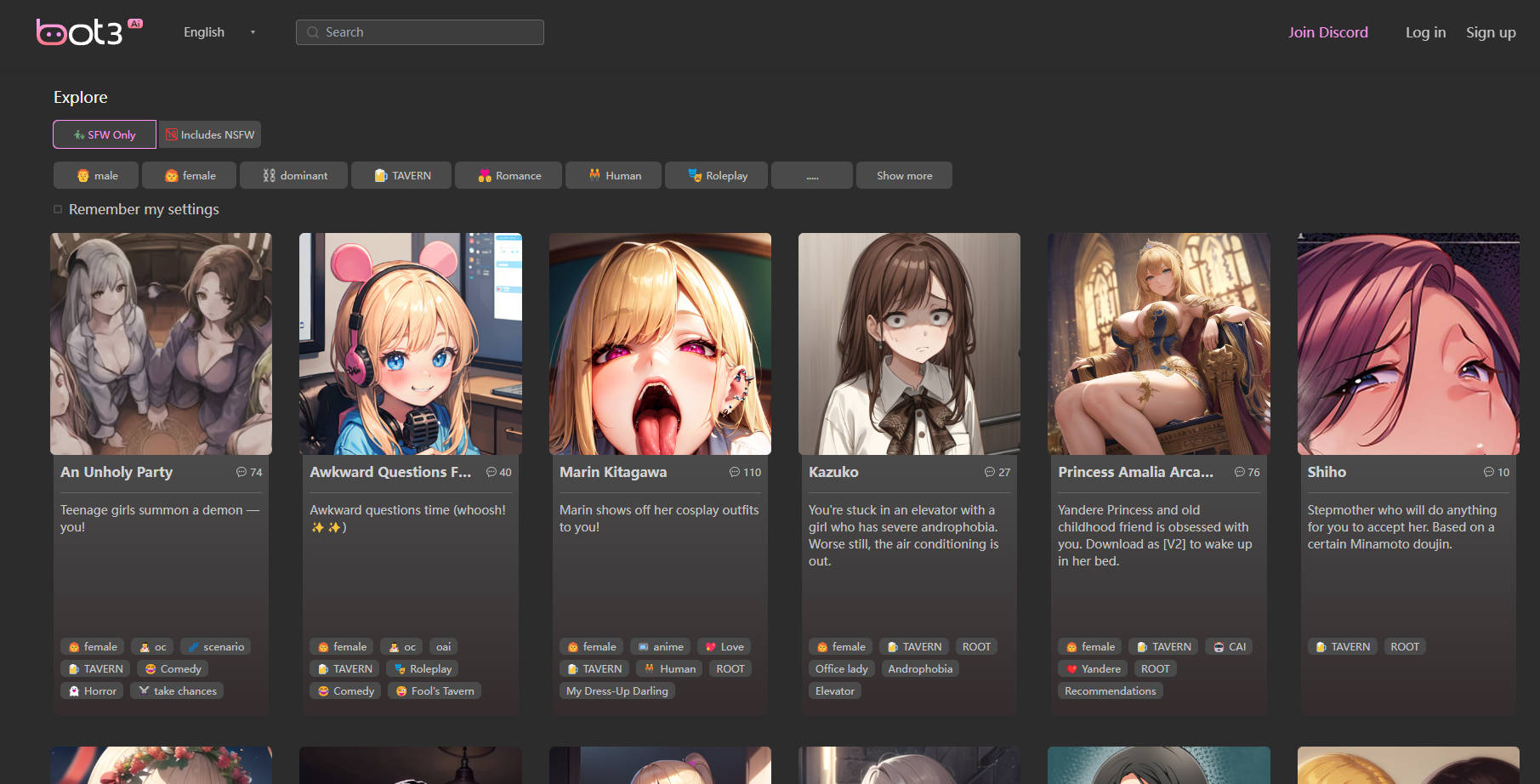
Task: Click the dotted placeholder category tag
Action: coord(812,175)
